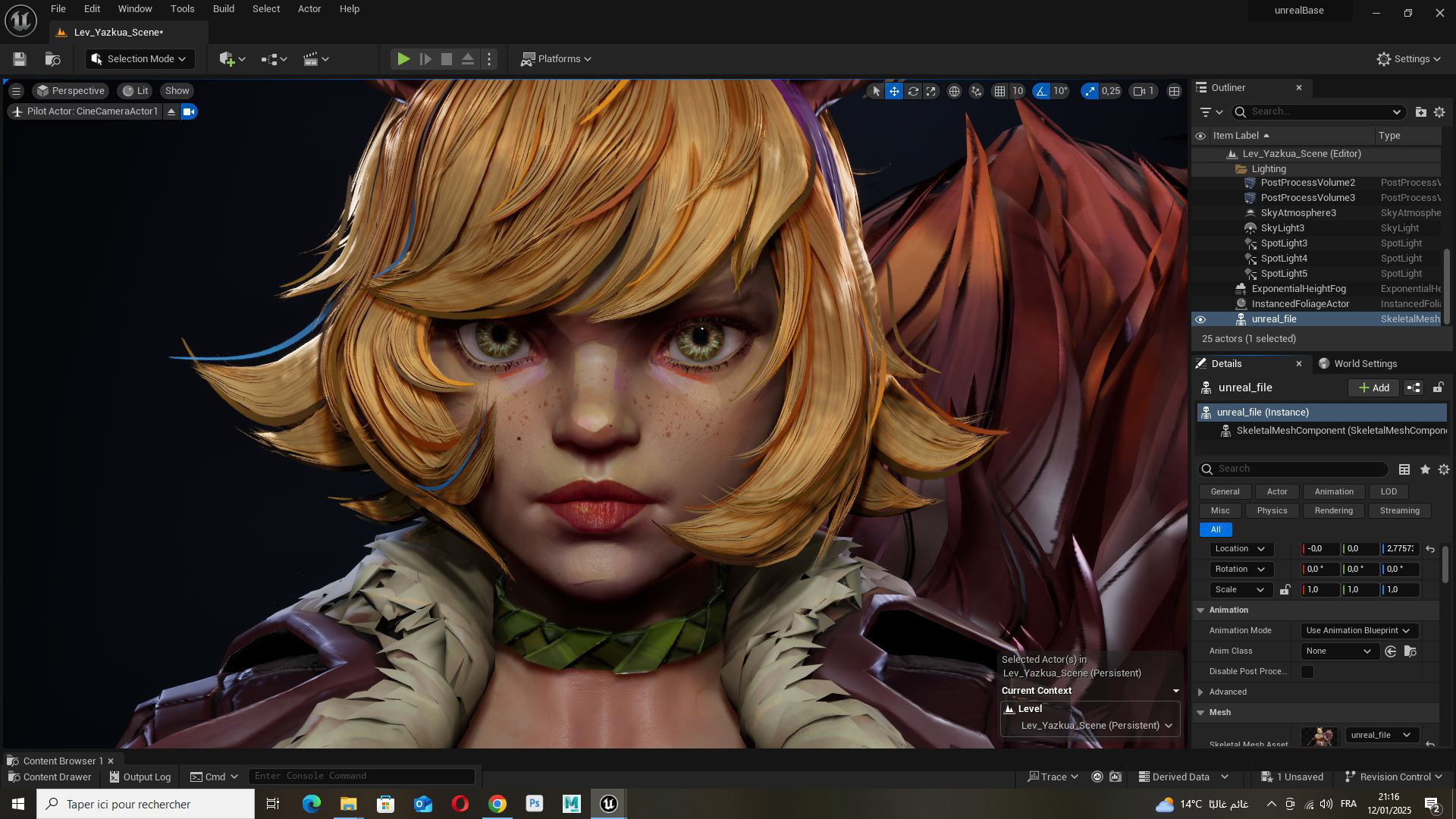Expand the Advanced section
The height and width of the screenshot is (819, 1456).
tap(1200, 692)
